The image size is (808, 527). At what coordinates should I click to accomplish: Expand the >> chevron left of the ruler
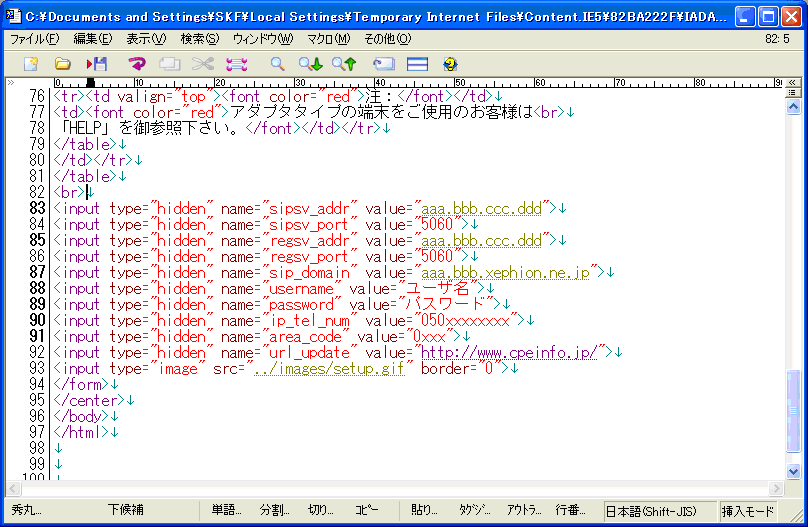coord(11,82)
